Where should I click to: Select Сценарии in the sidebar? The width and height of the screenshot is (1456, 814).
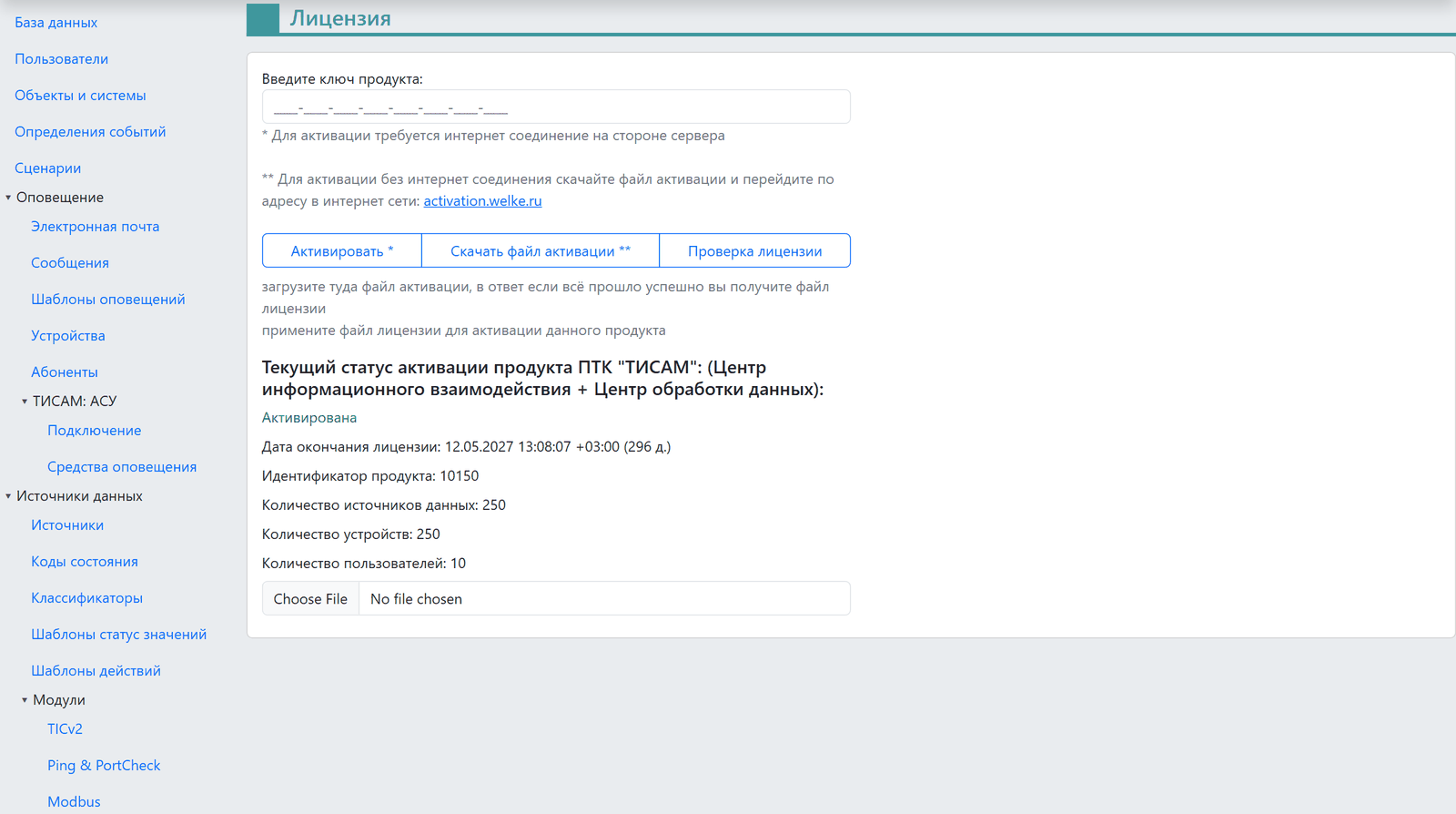[x=47, y=168]
